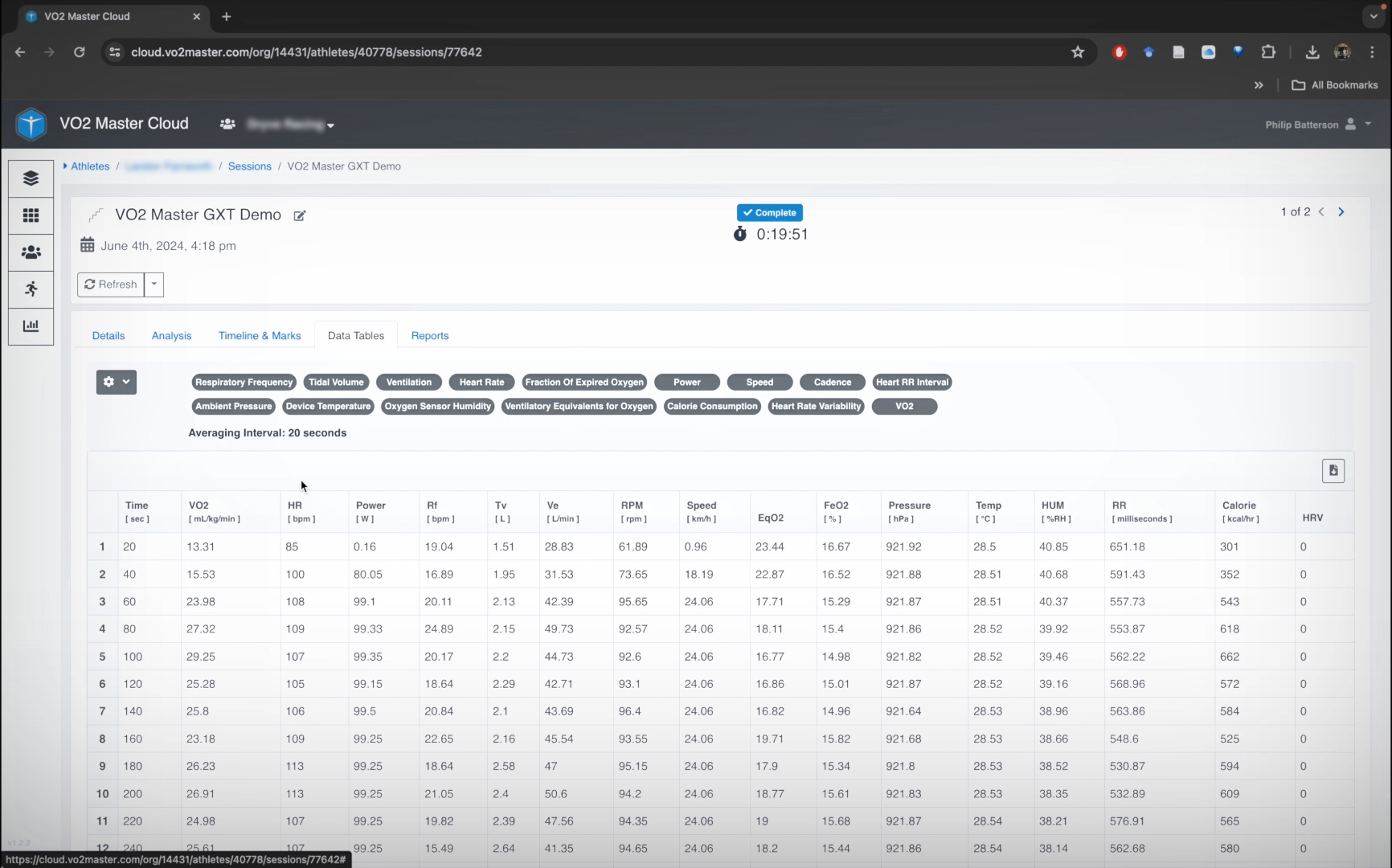Expand the Refresh options caret
Viewport: 1392px width, 868px height.
(154, 285)
